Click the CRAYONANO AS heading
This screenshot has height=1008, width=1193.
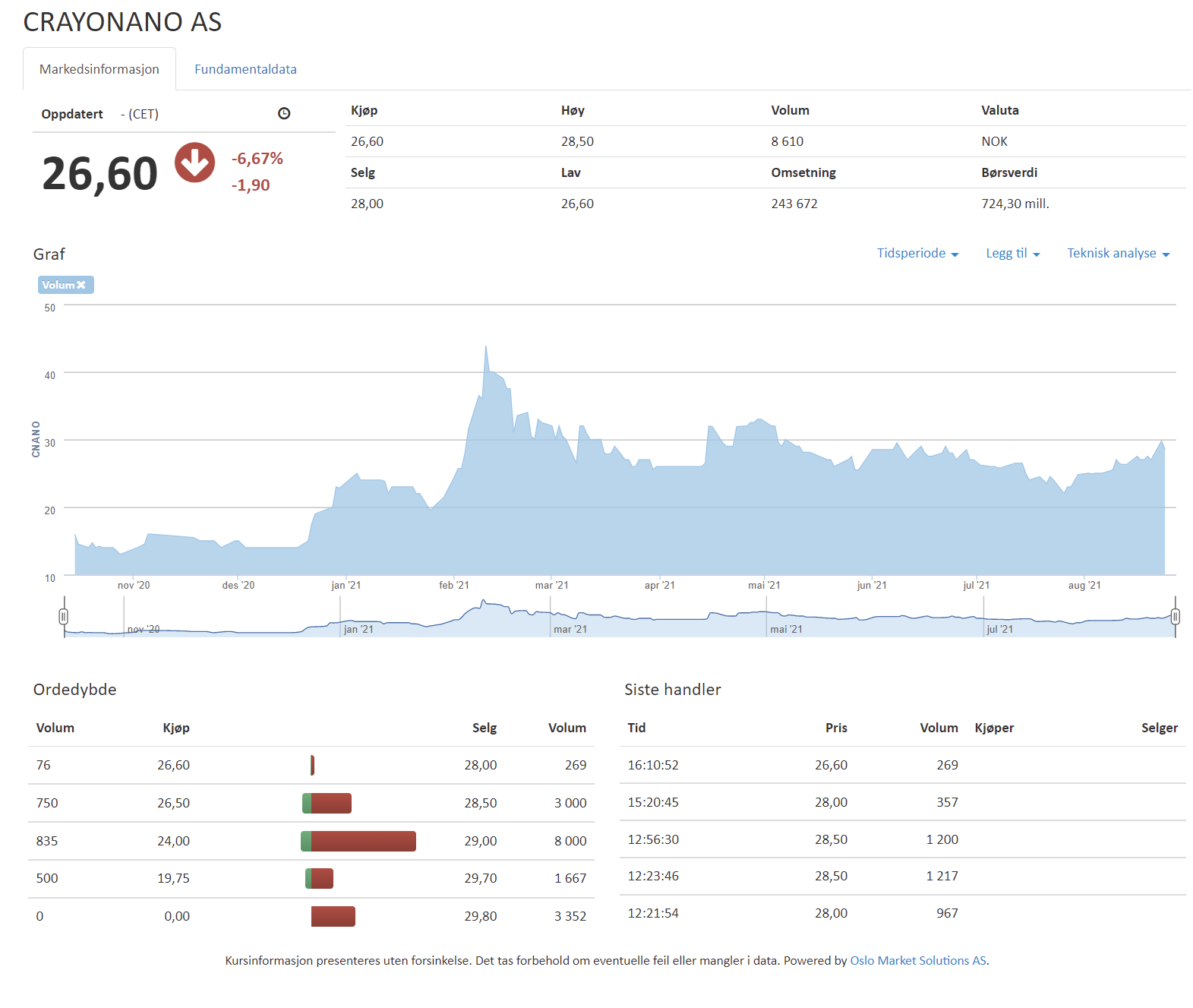point(122,22)
